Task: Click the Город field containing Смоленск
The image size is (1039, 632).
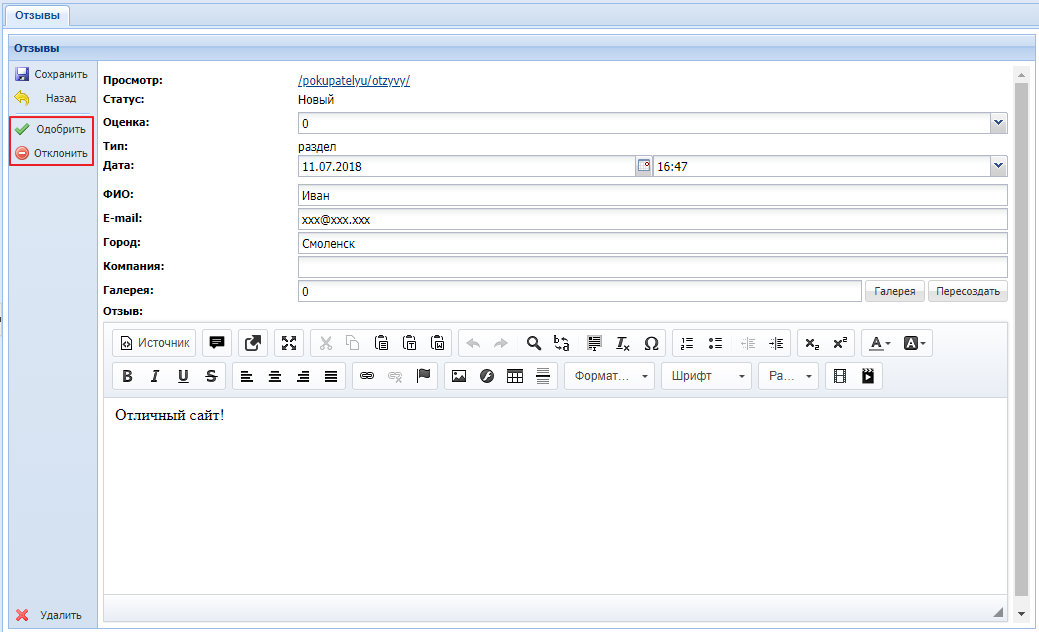Action: pyautogui.click(x=652, y=243)
